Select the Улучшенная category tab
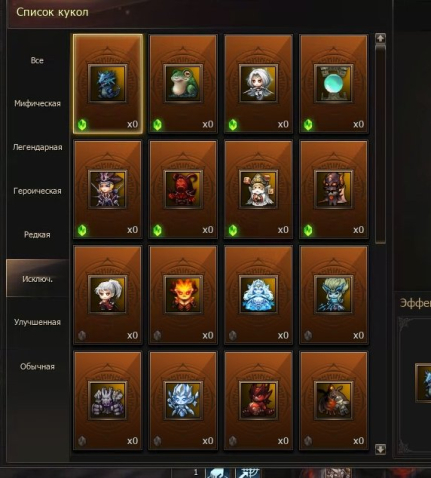Image resolution: width=431 pixels, height=478 pixels. (x=37, y=322)
